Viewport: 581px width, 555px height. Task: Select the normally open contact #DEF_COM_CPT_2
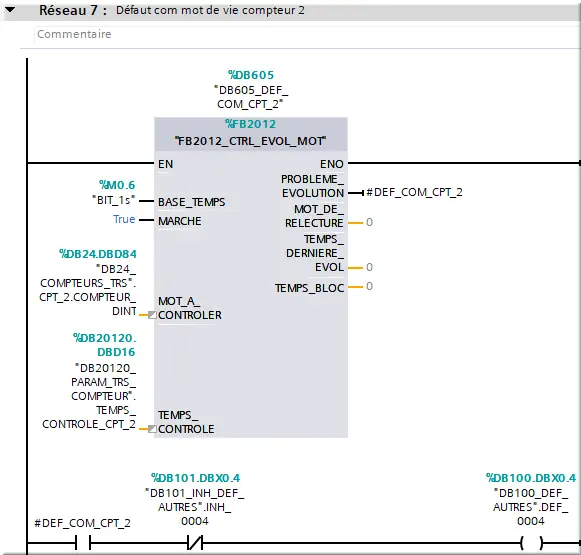pos(83,543)
